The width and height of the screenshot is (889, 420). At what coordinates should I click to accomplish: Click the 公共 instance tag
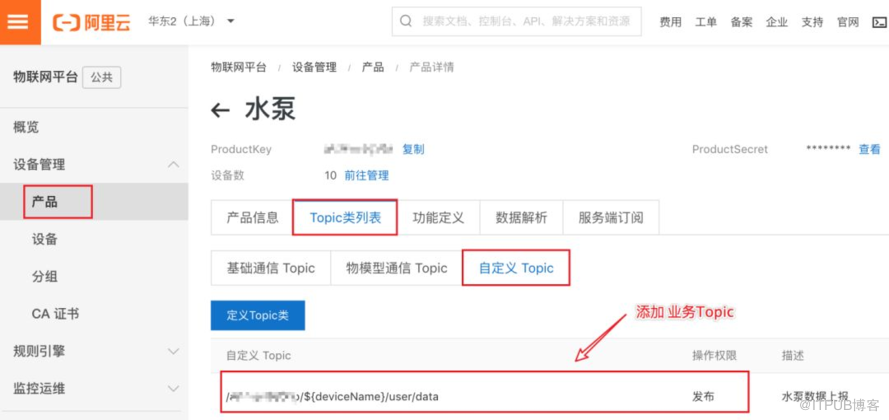pos(101,78)
